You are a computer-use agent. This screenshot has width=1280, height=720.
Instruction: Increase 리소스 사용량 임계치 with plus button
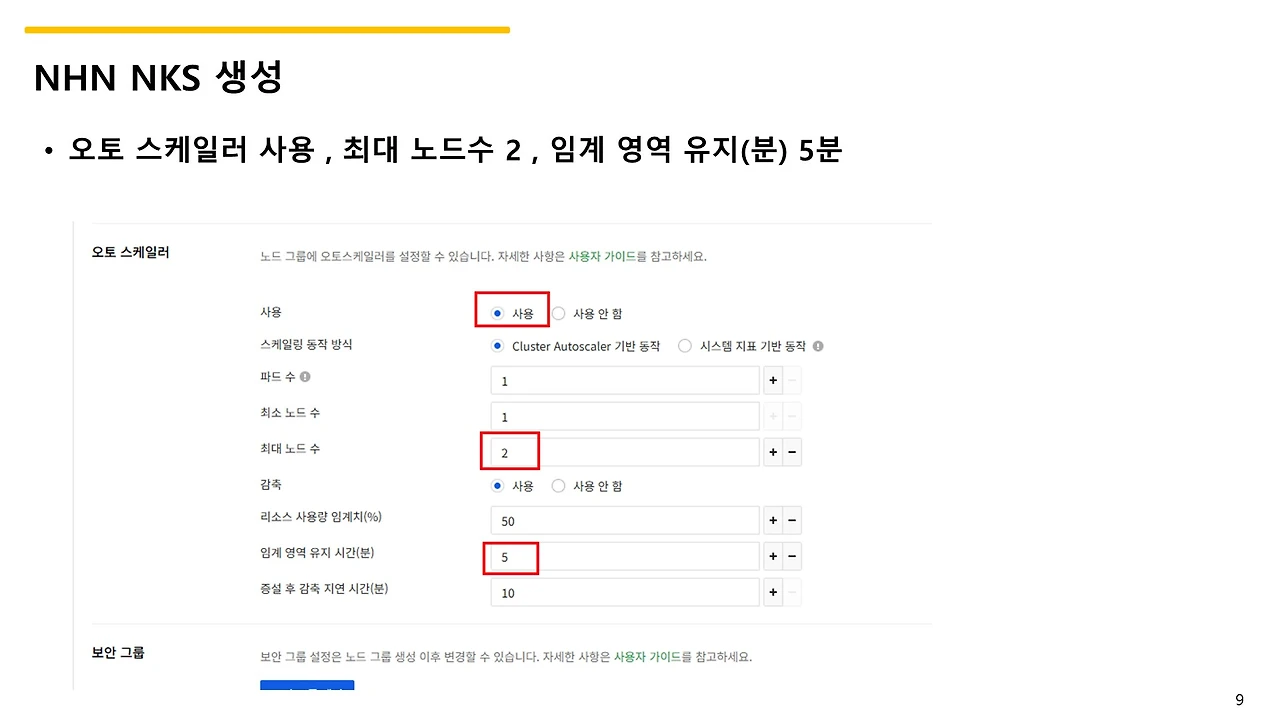tap(773, 521)
